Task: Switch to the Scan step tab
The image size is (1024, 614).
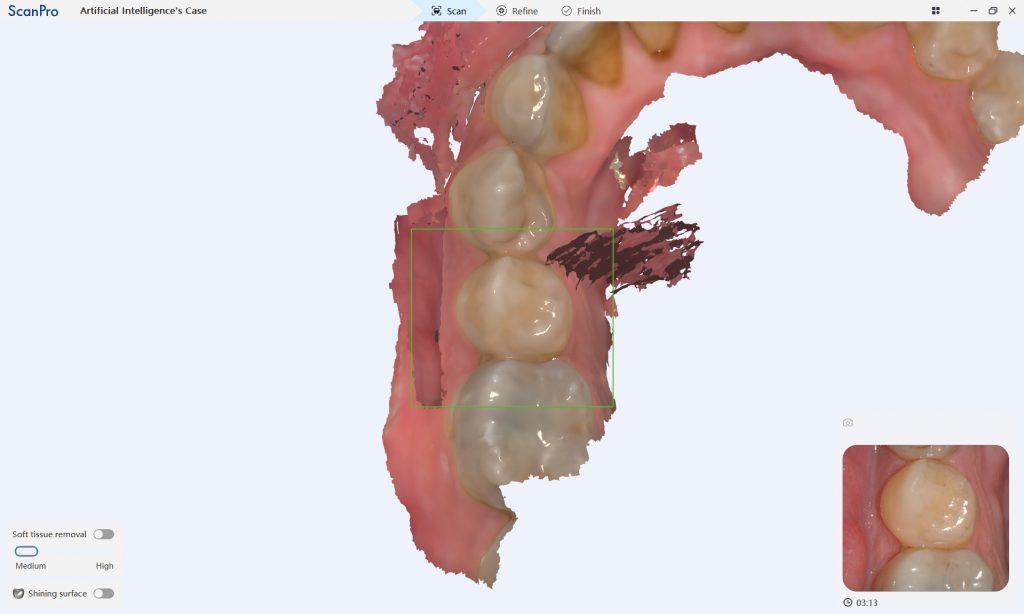Action: click(449, 11)
